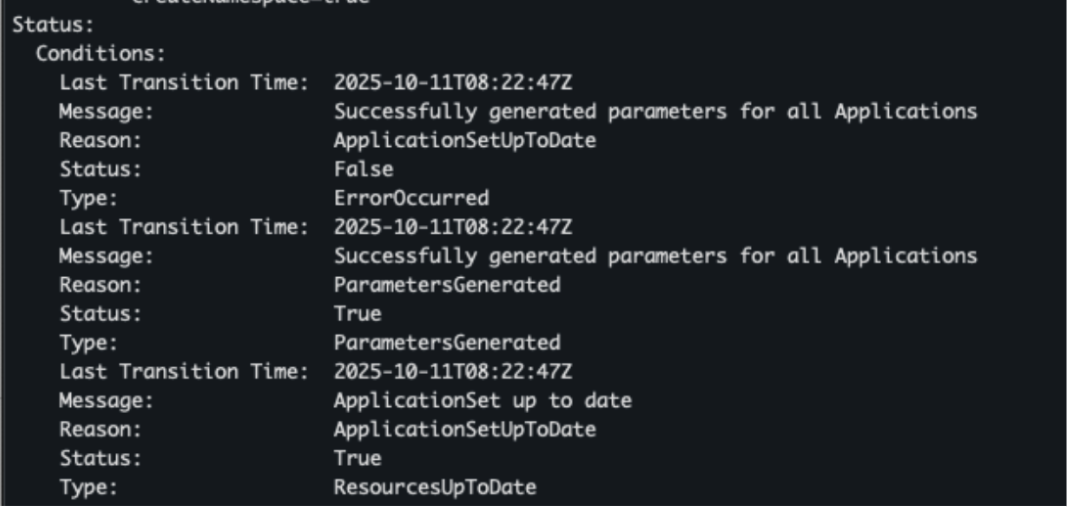Select the last Last Transition Time timestamp
The image size is (1070, 507).
point(453,372)
